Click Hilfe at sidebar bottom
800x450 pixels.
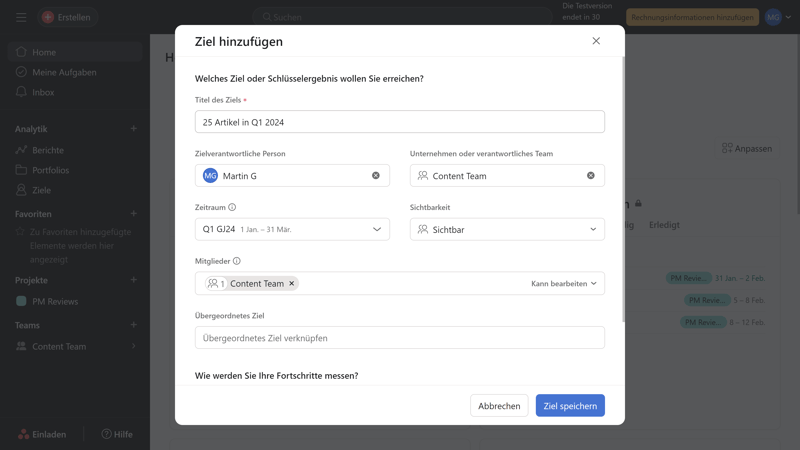point(117,434)
